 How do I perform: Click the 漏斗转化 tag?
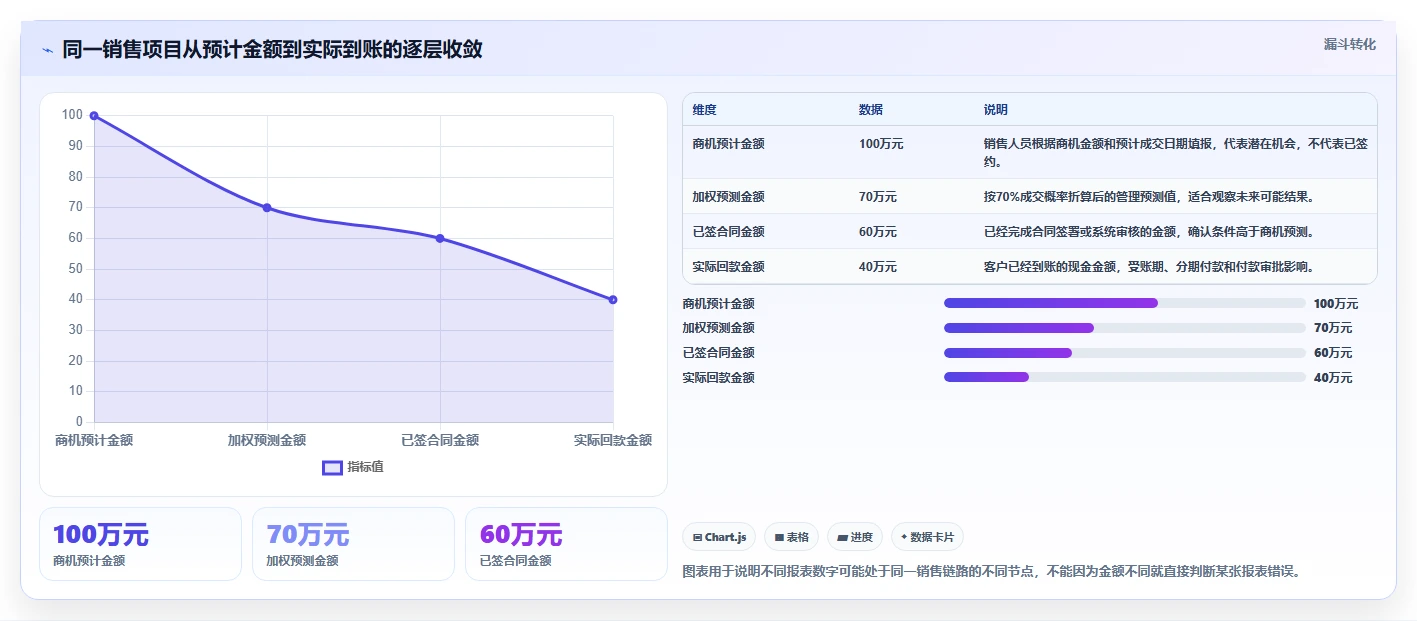[x=1350, y=44]
